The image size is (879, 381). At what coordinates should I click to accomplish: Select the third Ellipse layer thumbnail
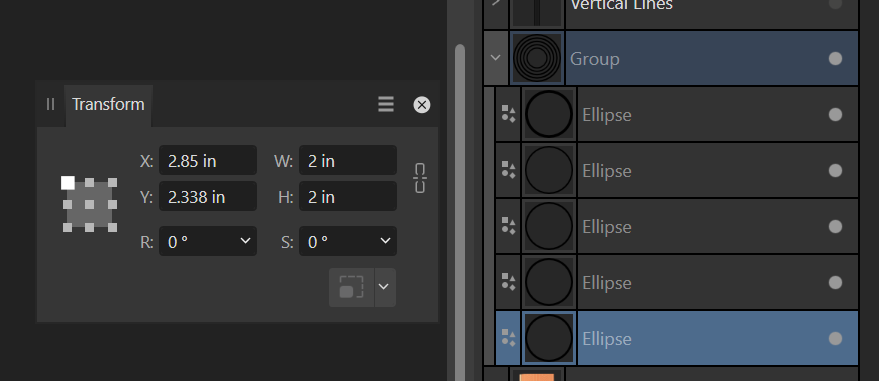click(549, 226)
